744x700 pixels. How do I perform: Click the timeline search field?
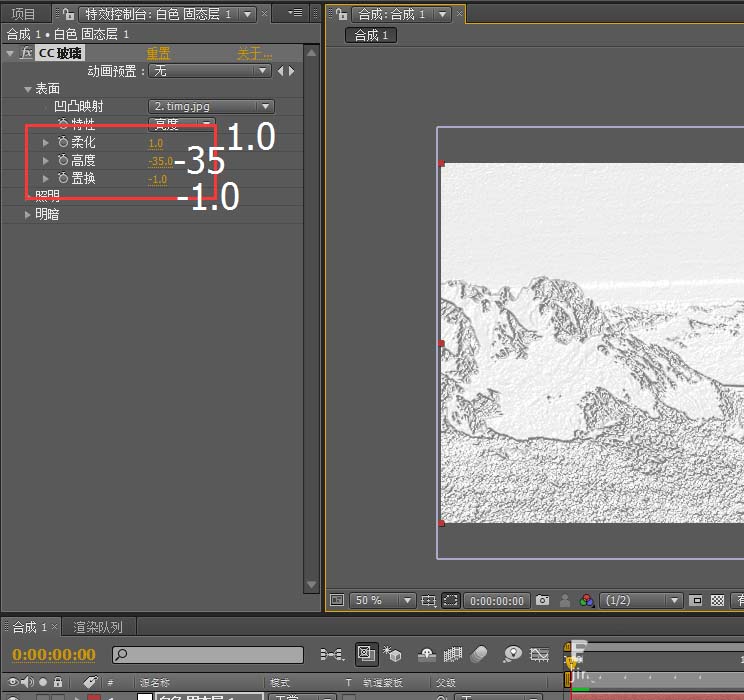(208, 655)
